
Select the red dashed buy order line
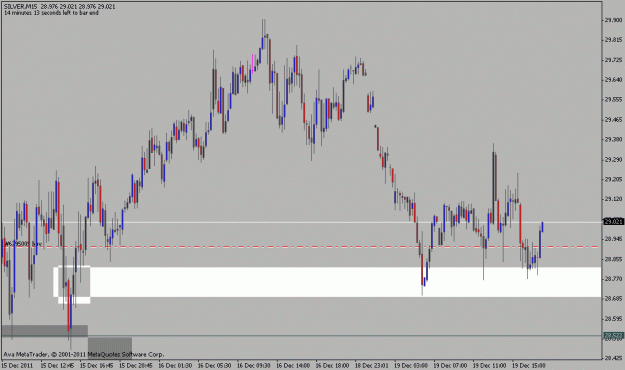tap(301, 247)
